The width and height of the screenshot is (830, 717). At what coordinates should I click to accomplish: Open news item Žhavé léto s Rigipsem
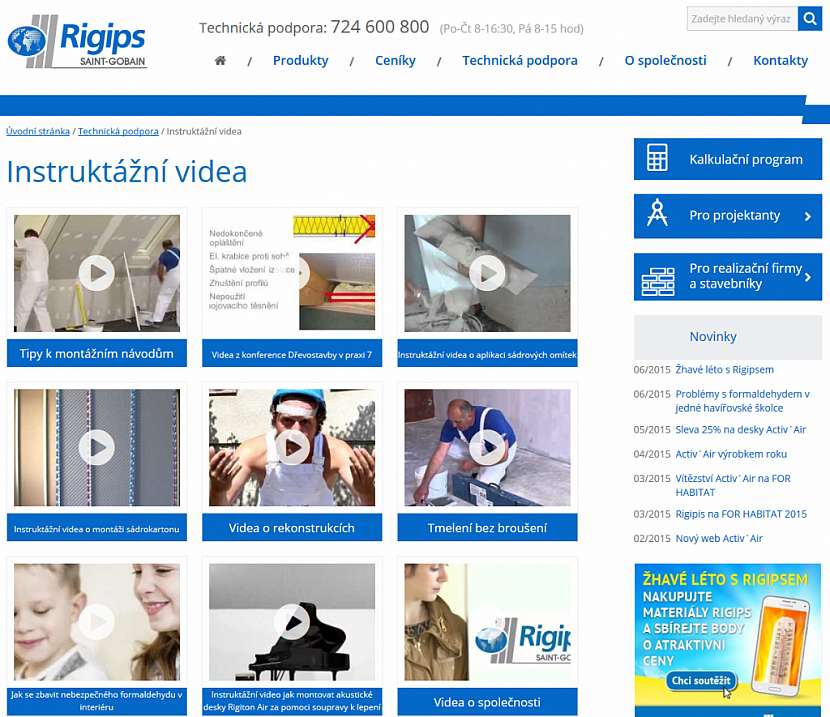coord(724,369)
